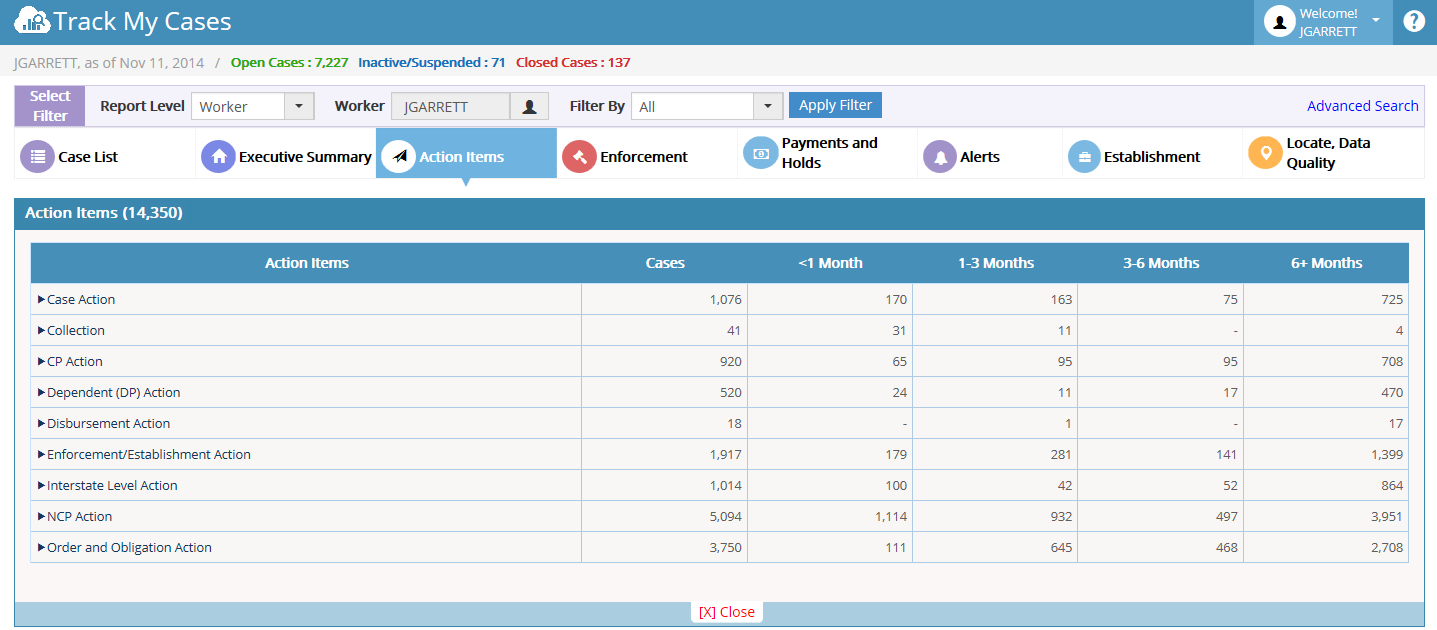Click the 41 Collection cases value
The image size is (1437, 630).
point(734,330)
